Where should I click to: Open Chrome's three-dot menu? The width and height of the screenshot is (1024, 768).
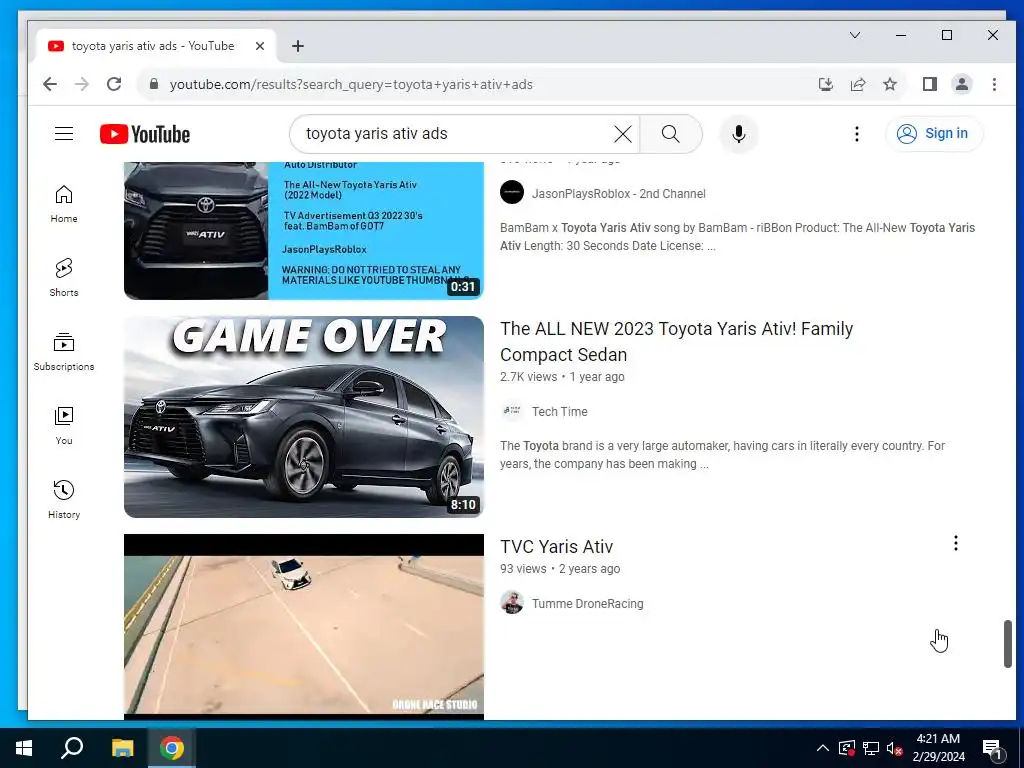coord(994,84)
